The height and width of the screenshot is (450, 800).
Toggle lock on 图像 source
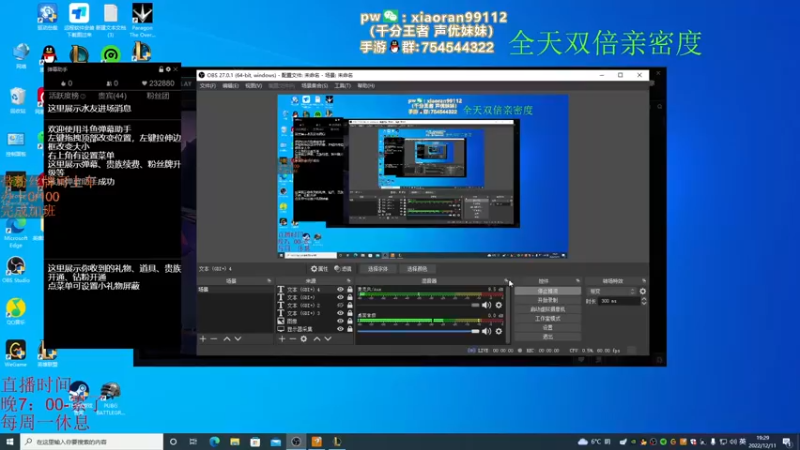[350, 321]
